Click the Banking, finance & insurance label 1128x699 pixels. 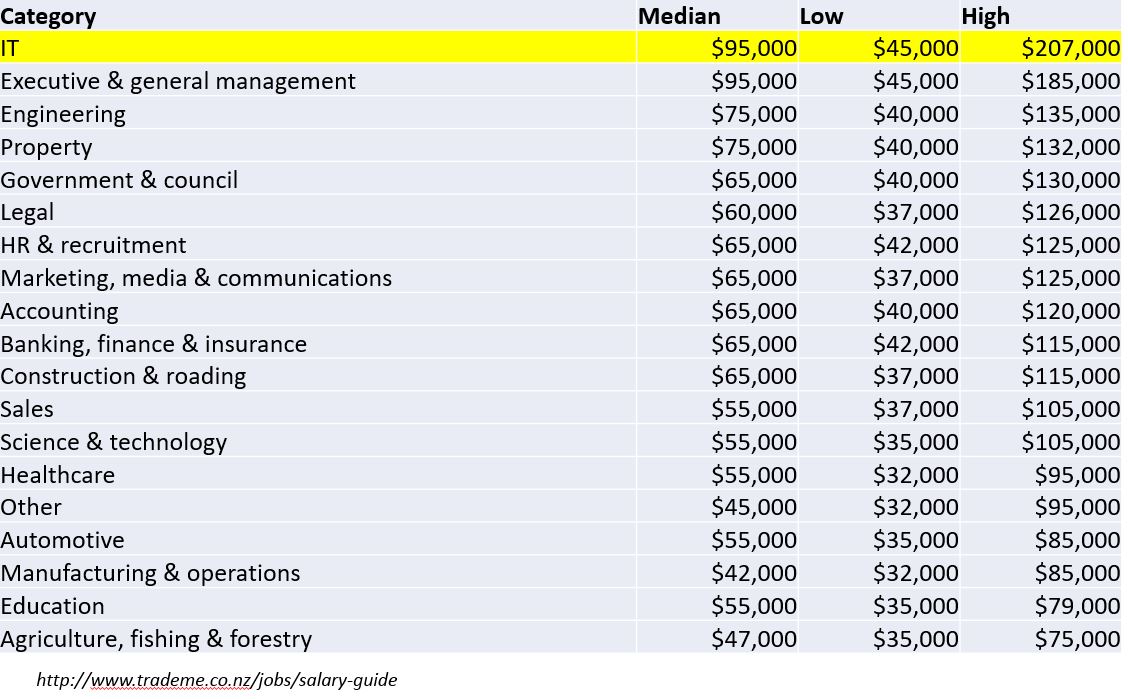tap(153, 344)
